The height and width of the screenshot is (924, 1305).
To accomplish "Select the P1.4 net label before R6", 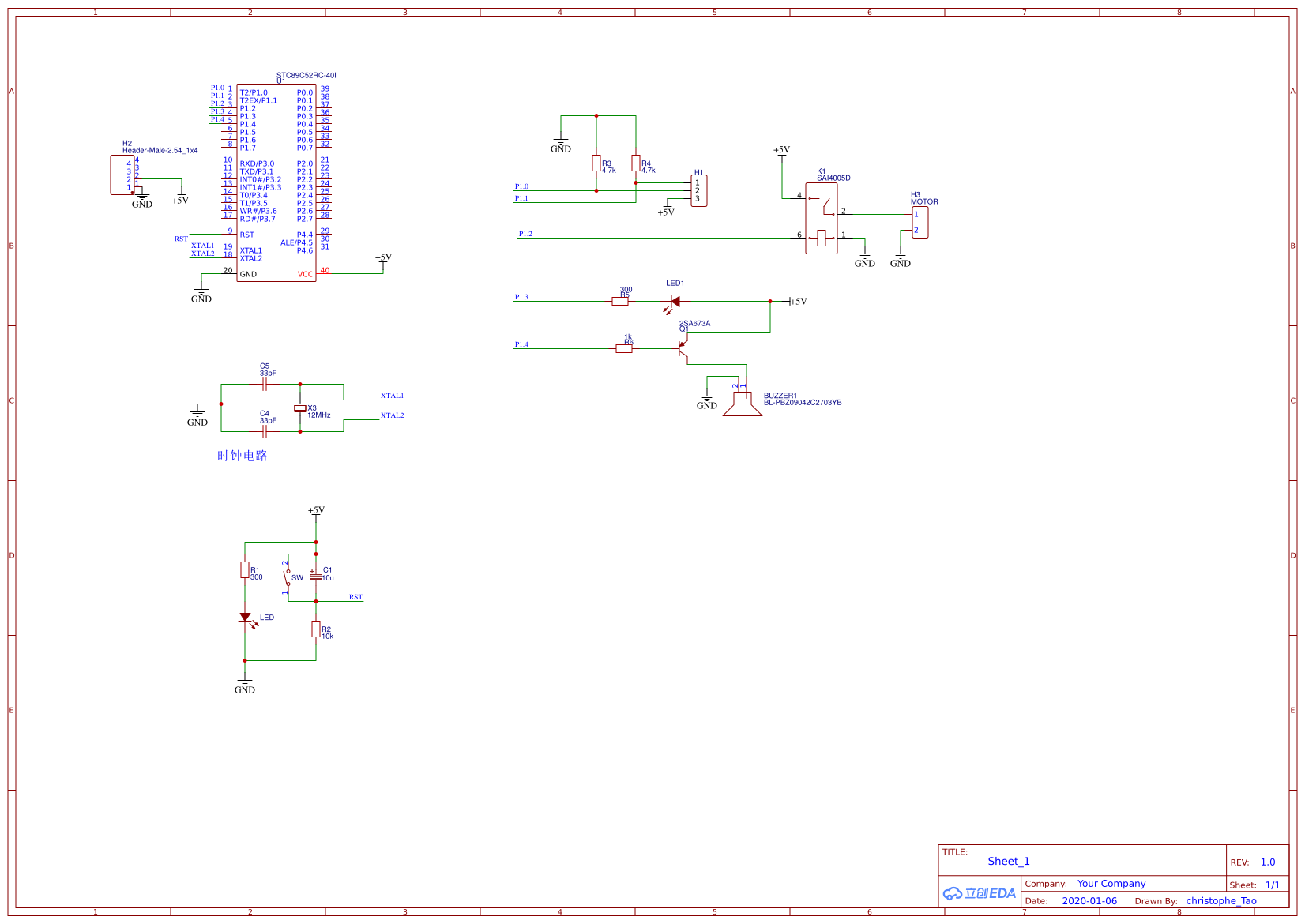I will (521, 344).
